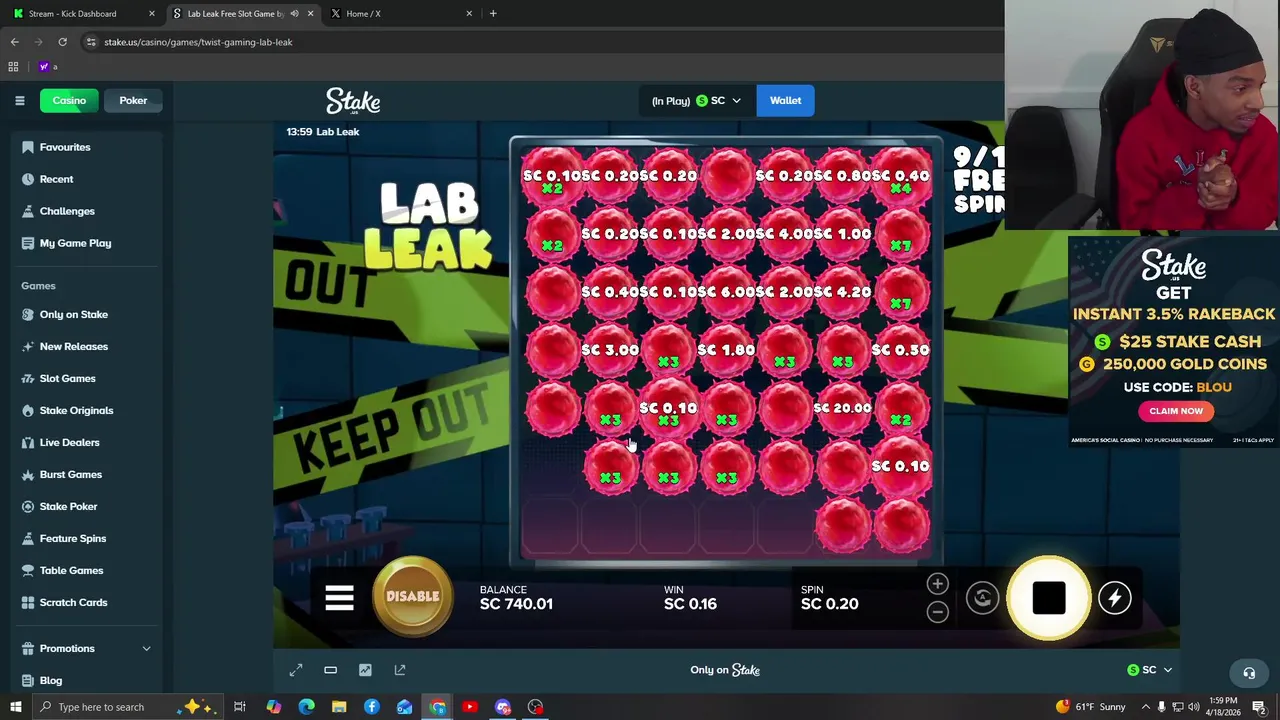Switch to Home / X browser tab
Image resolution: width=1280 pixels, height=720 pixels.
(400, 13)
